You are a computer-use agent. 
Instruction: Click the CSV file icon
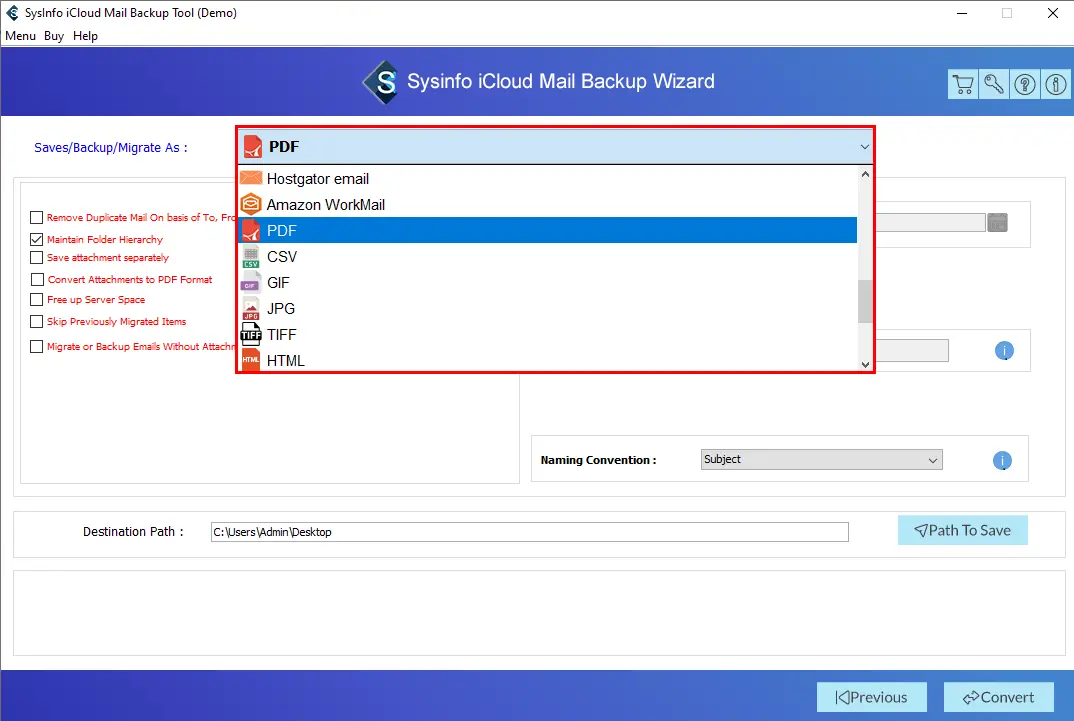click(251, 256)
